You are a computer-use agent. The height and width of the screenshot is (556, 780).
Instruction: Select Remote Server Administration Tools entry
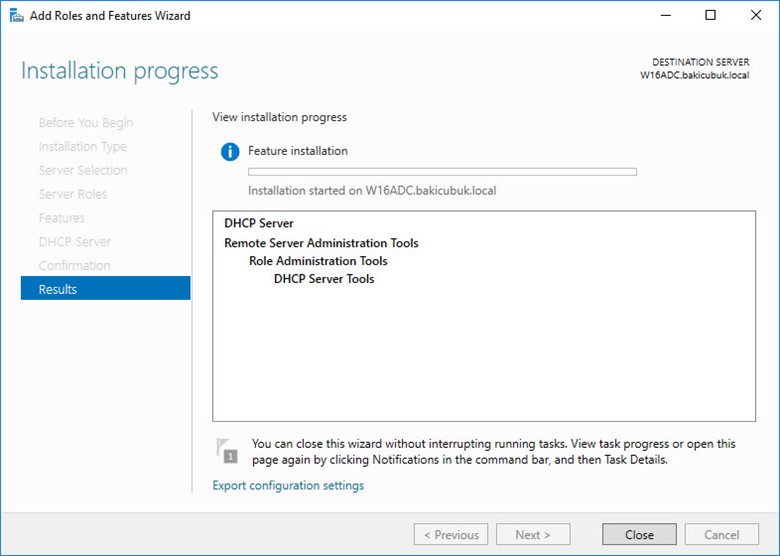[321, 243]
